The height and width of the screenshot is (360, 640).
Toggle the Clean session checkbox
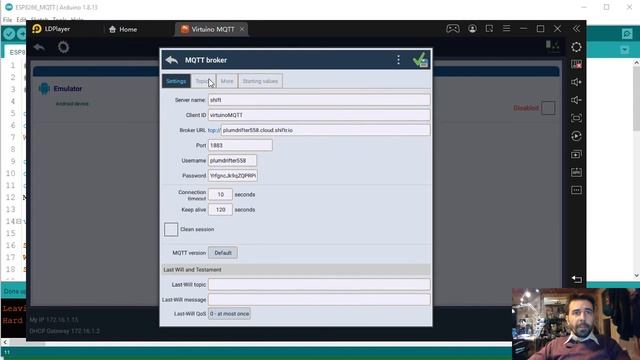click(x=171, y=229)
